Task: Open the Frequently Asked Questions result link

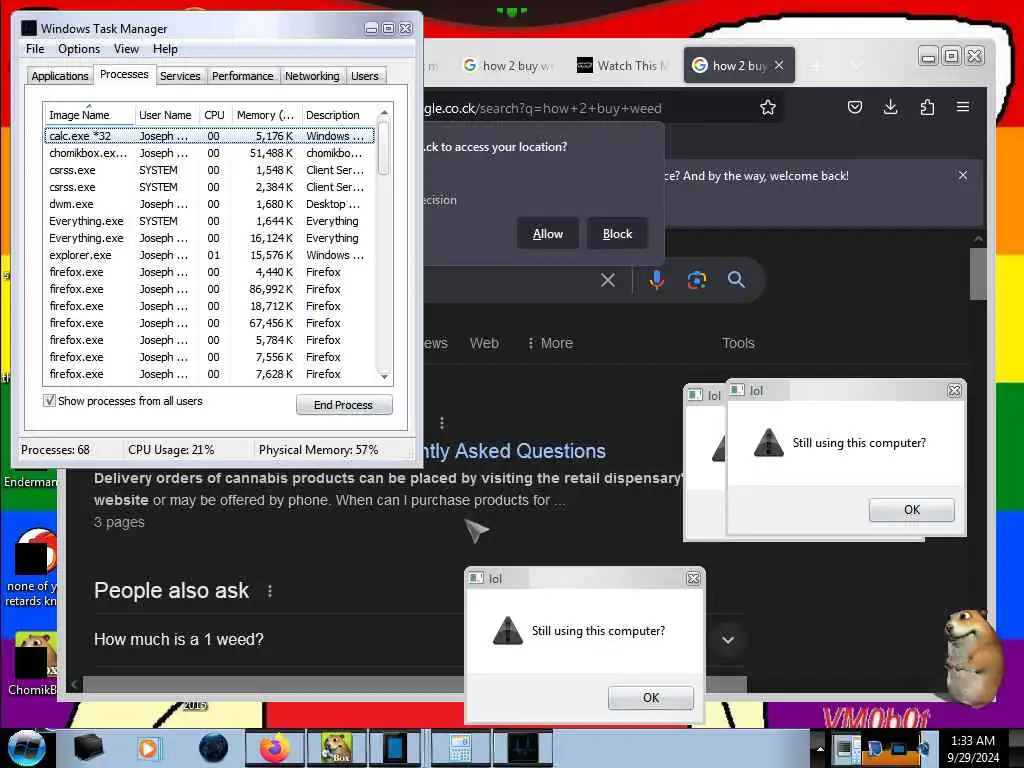Action: (x=515, y=451)
